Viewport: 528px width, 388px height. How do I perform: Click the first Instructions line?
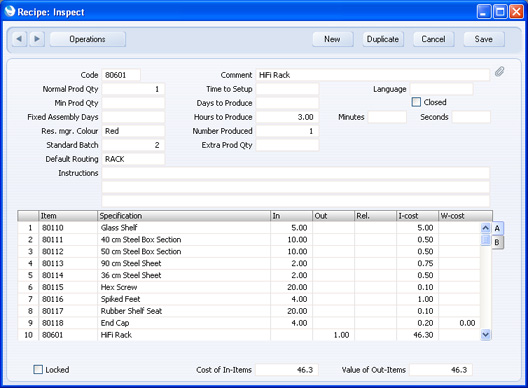[x=296, y=173]
